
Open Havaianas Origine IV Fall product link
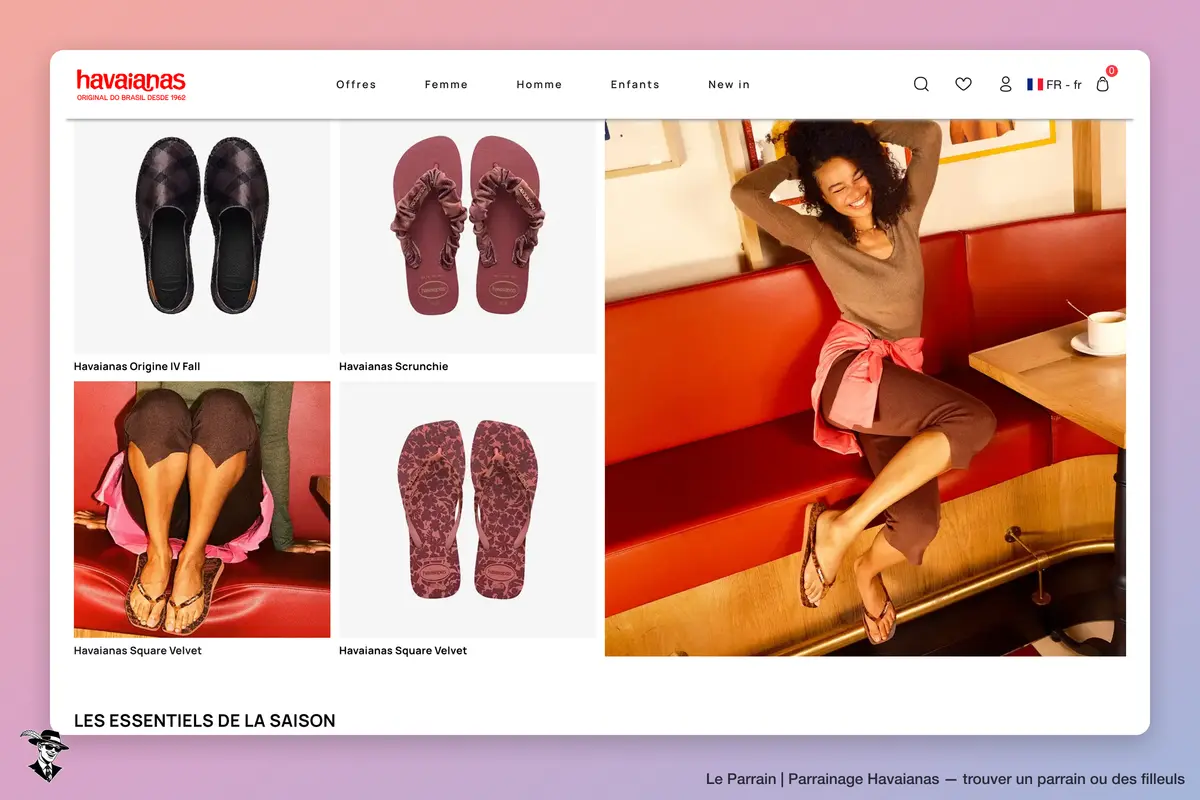coord(137,367)
